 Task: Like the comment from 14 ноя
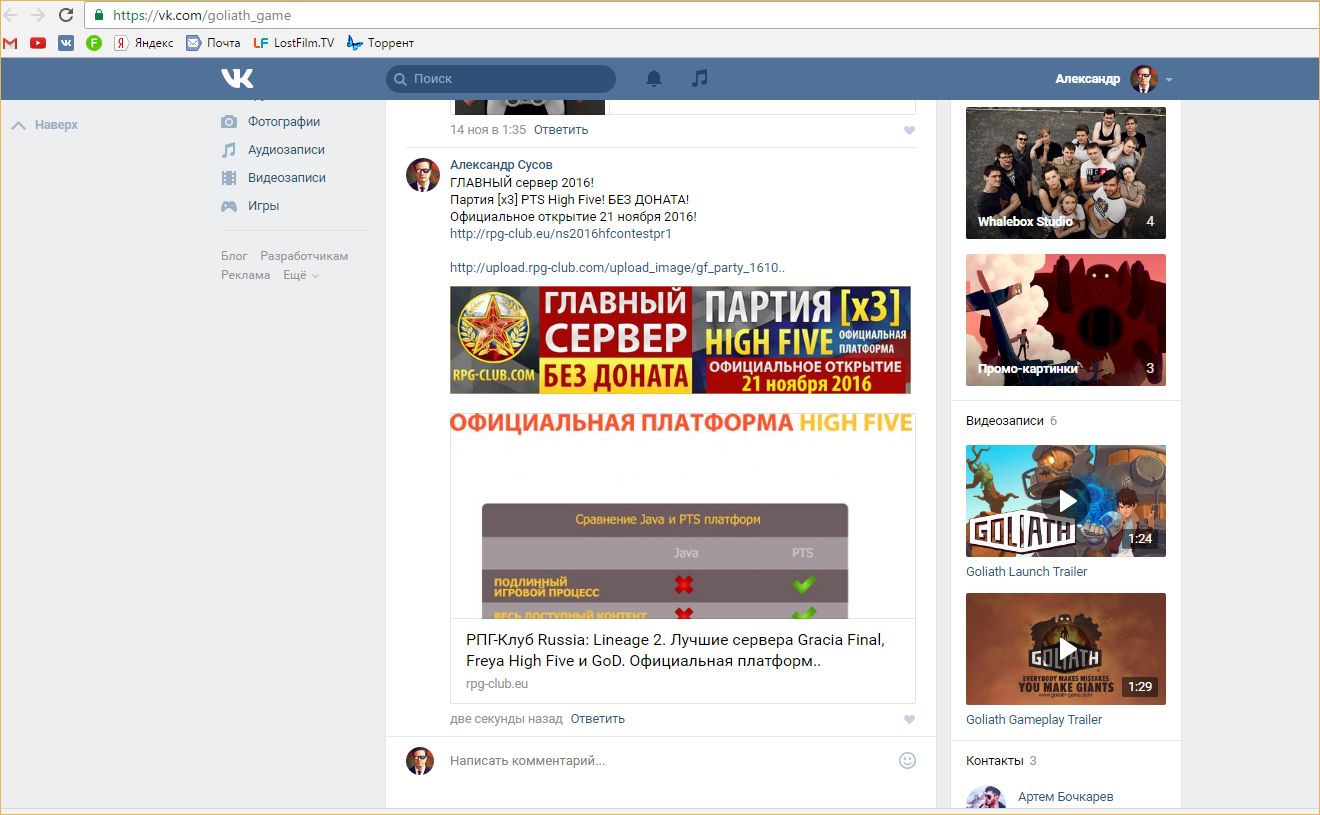909,130
